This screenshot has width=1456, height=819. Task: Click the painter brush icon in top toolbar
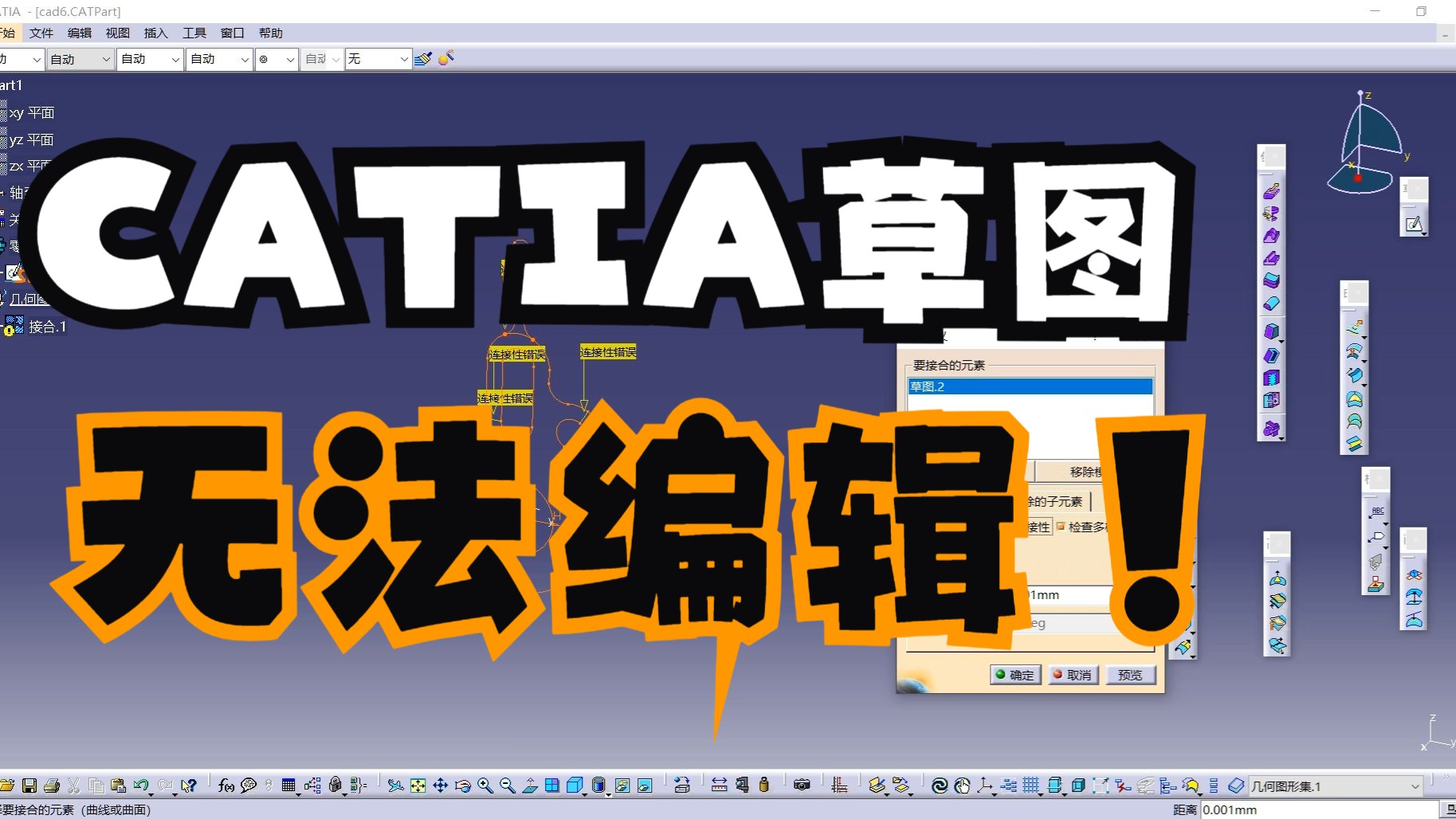(423, 58)
